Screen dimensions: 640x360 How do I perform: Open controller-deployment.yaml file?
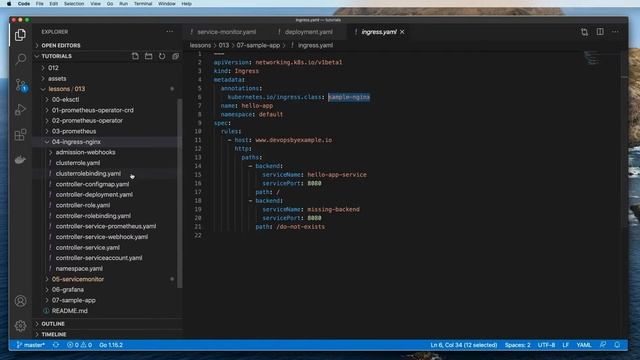tap(94, 195)
